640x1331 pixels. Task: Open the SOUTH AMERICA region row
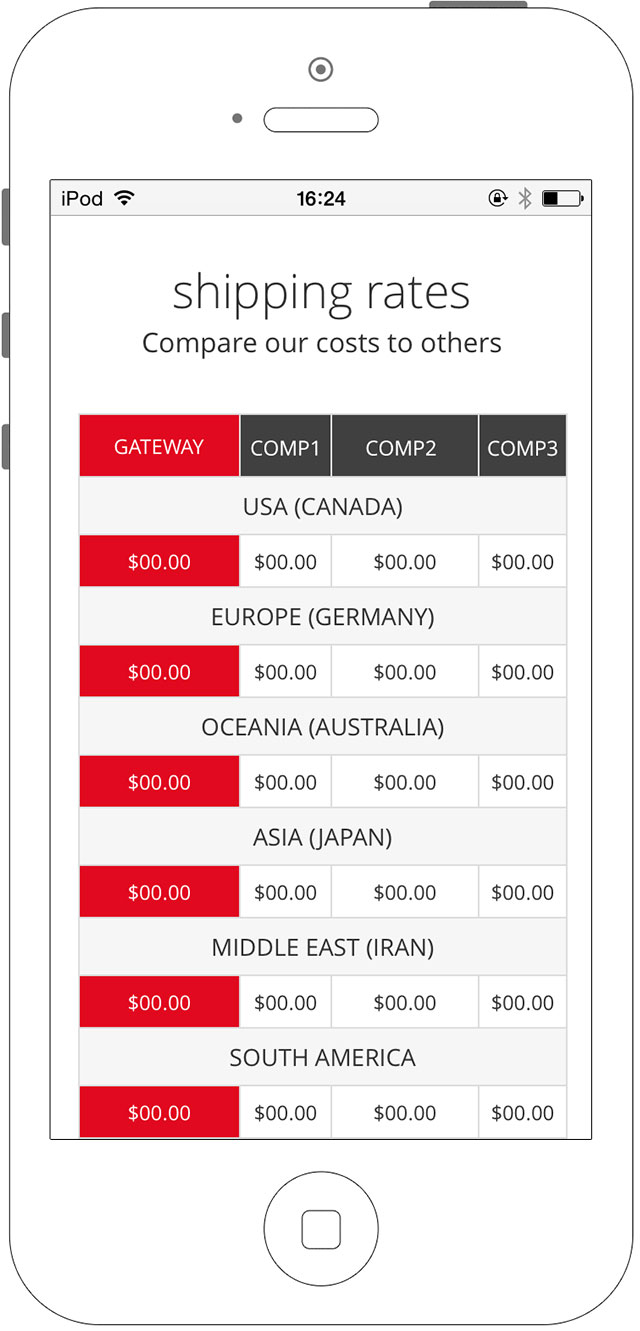point(323,1056)
